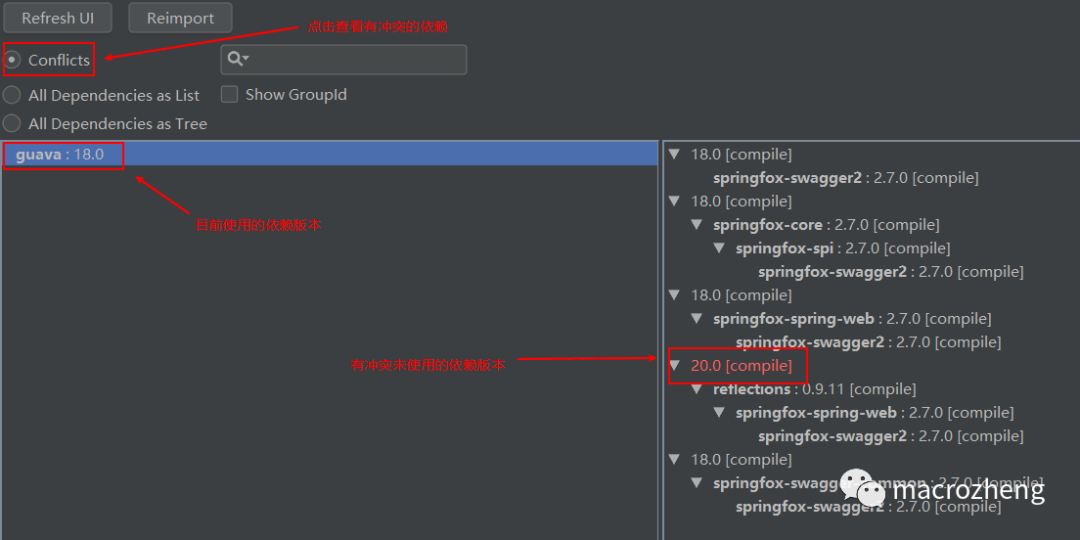Select All Dependencies as List option

pos(12,95)
